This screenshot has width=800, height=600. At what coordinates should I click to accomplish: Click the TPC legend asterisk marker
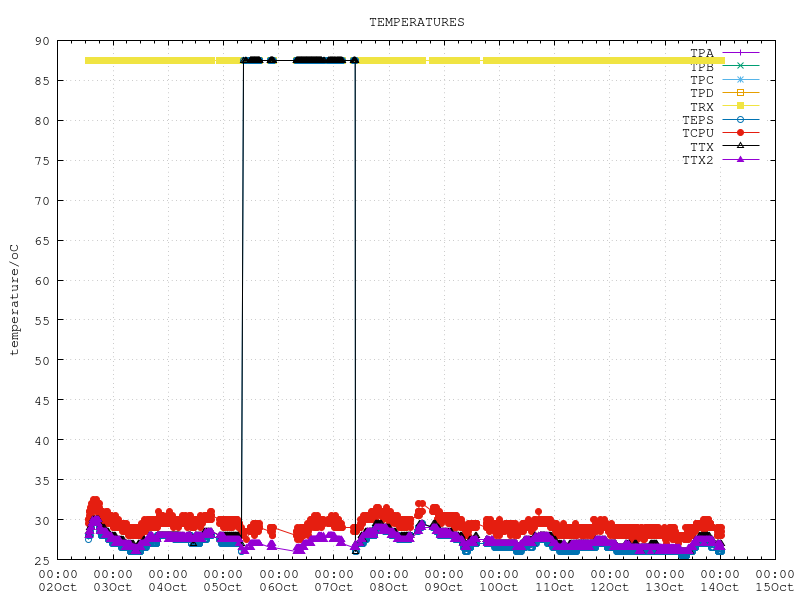point(740,79)
